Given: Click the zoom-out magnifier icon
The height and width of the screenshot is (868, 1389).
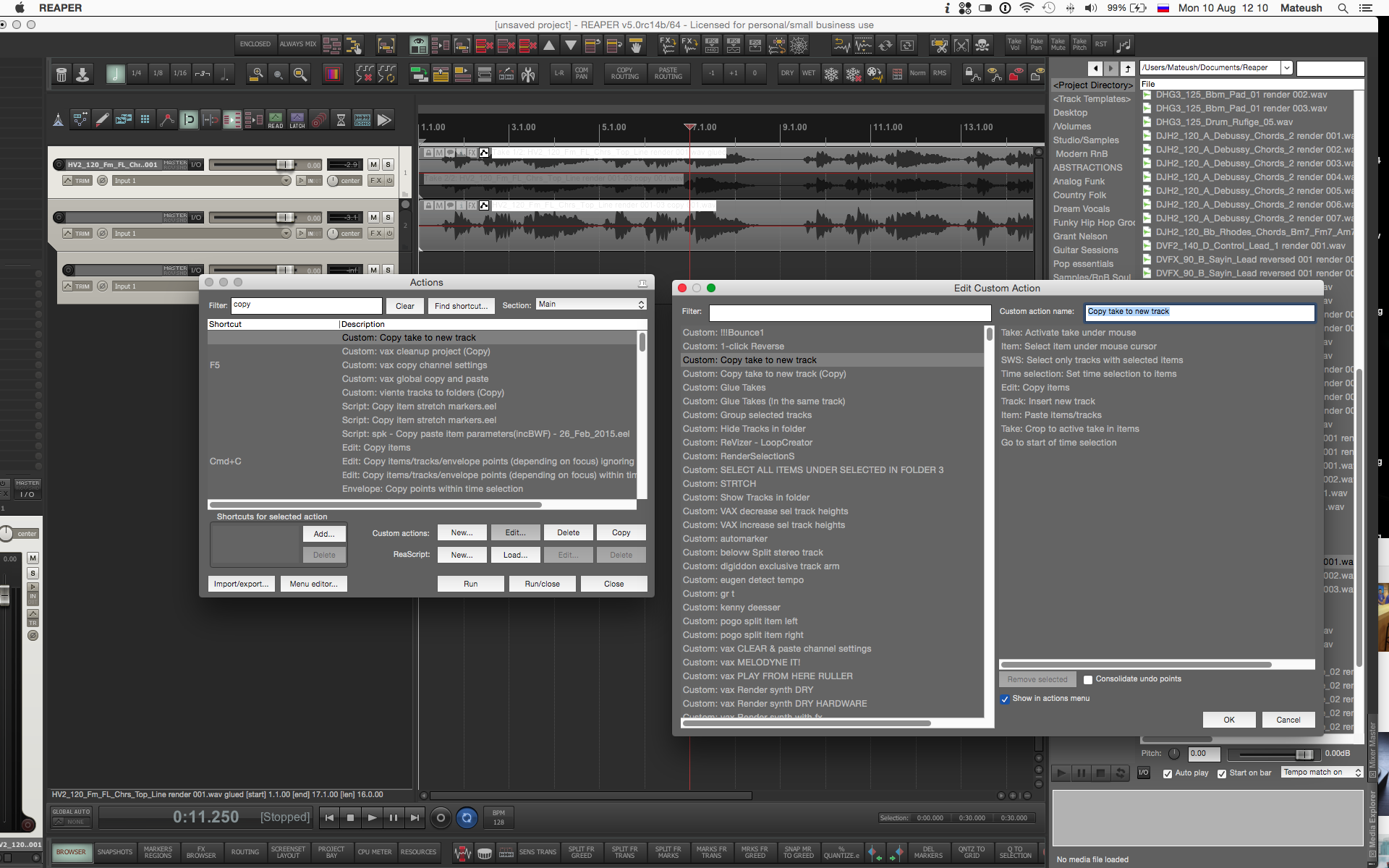Looking at the screenshot, I should (278, 74).
